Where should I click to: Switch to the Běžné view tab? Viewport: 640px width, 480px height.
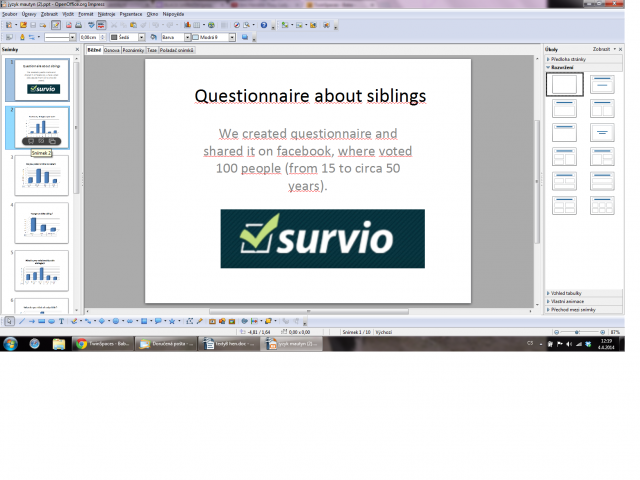(94, 50)
